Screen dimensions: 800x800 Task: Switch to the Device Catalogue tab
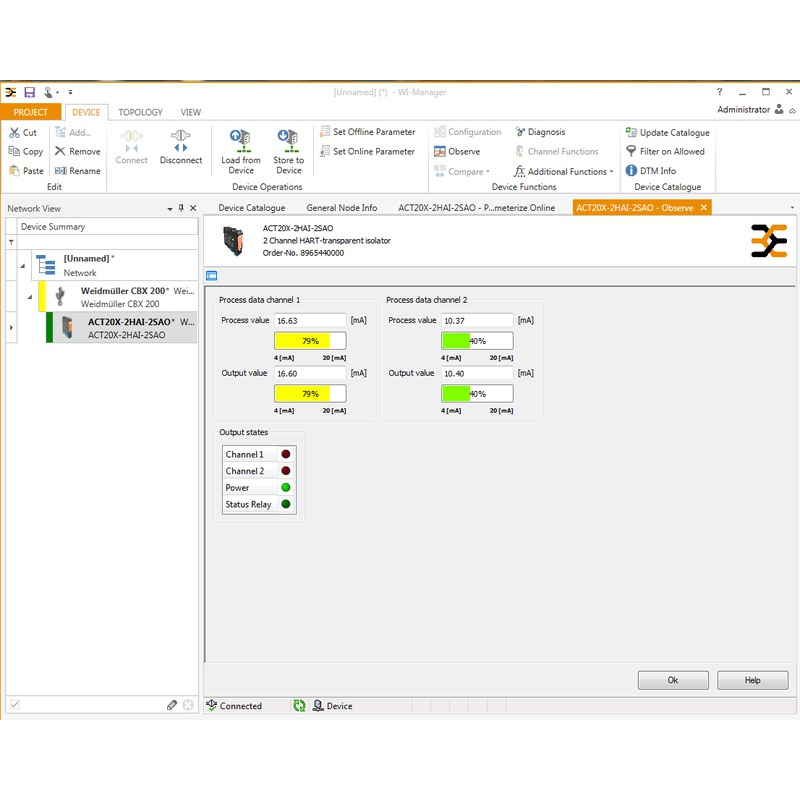tap(252, 208)
